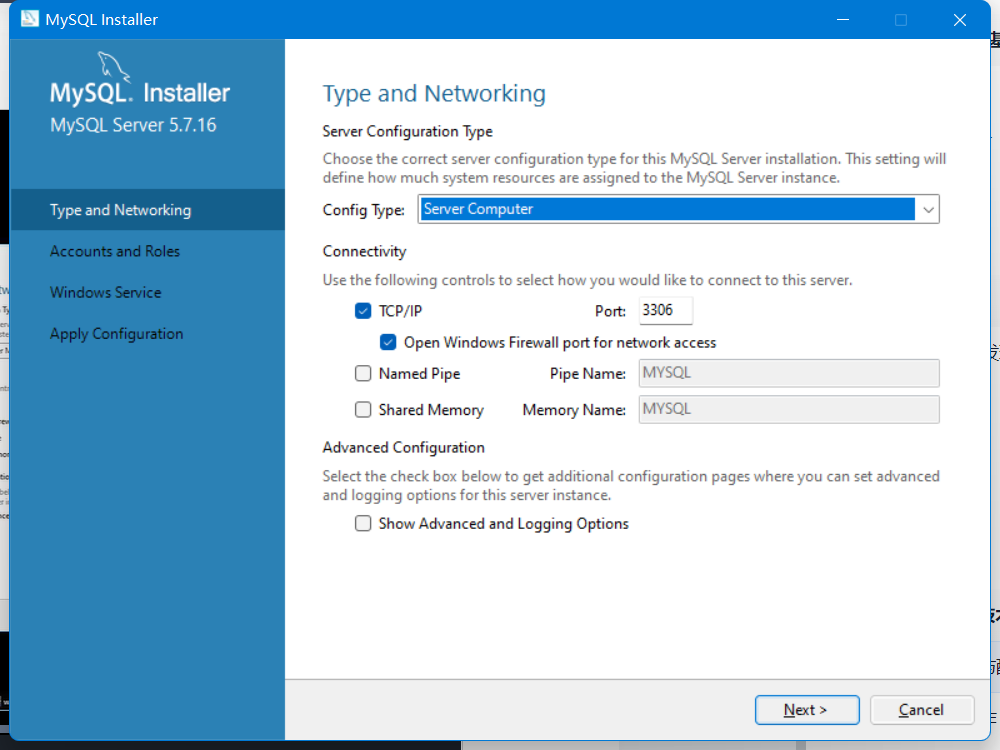The width and height of the screenshot is (1000, 750).
Task: Click the Port label
Action: click(610, 311)
